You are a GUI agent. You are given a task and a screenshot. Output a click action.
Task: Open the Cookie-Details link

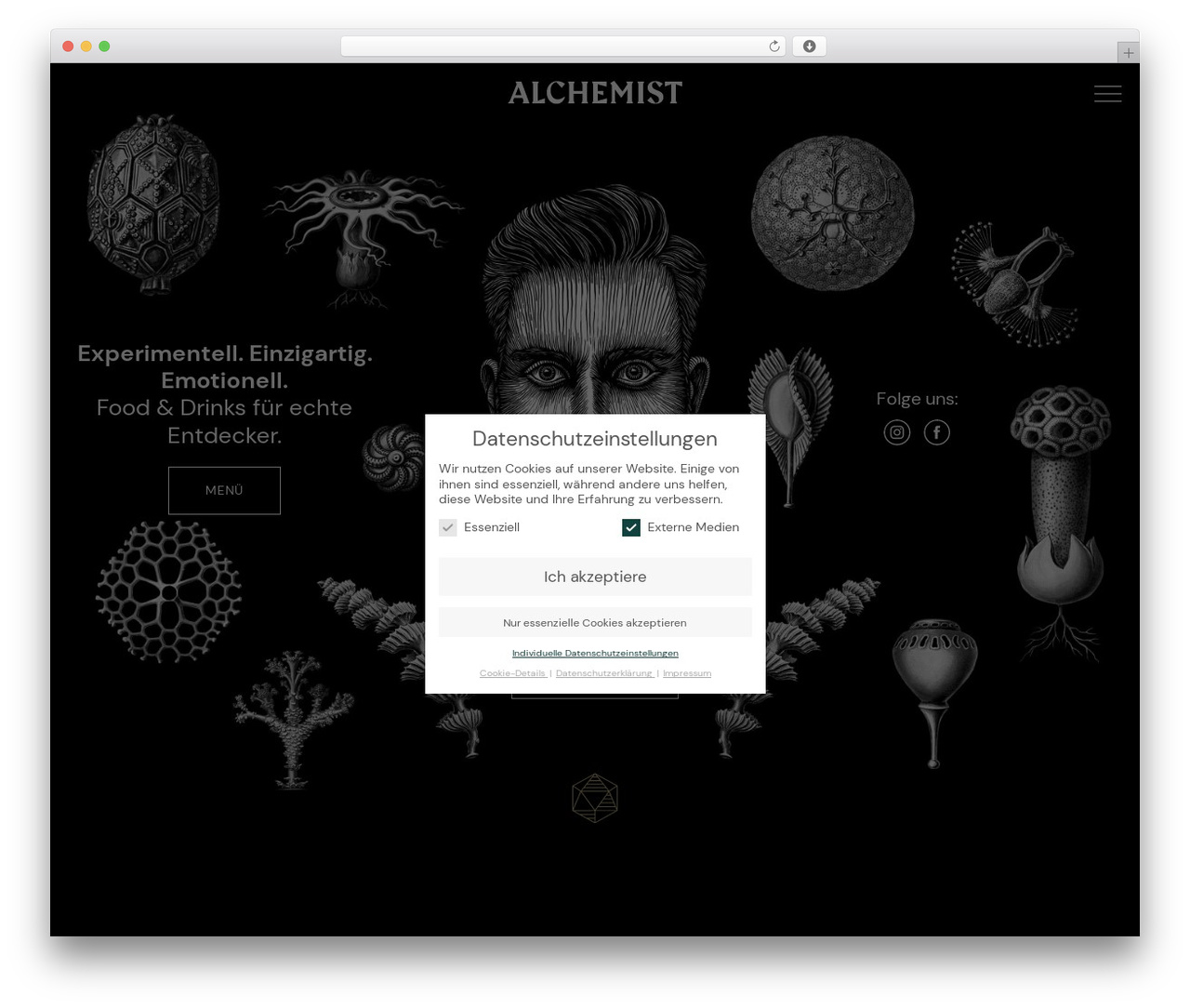point(512,673)
